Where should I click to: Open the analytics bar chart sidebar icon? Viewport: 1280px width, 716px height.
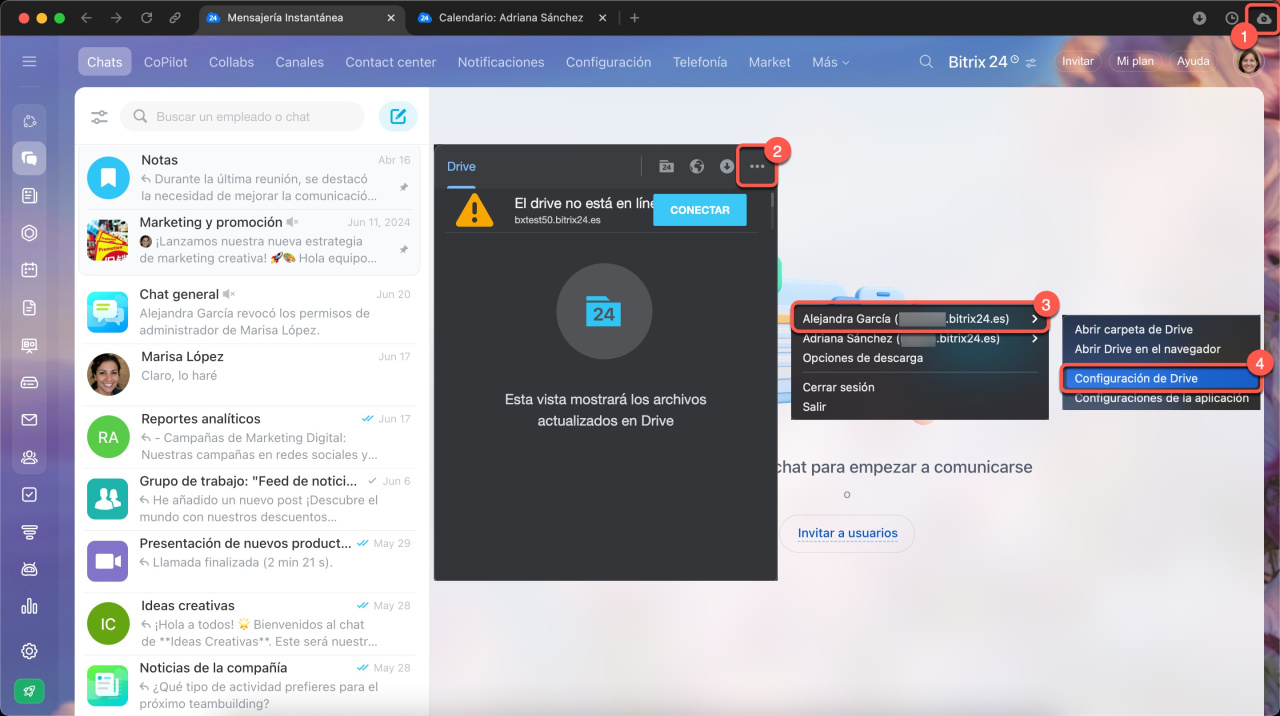pyautogui.click(x=29, y=607)
